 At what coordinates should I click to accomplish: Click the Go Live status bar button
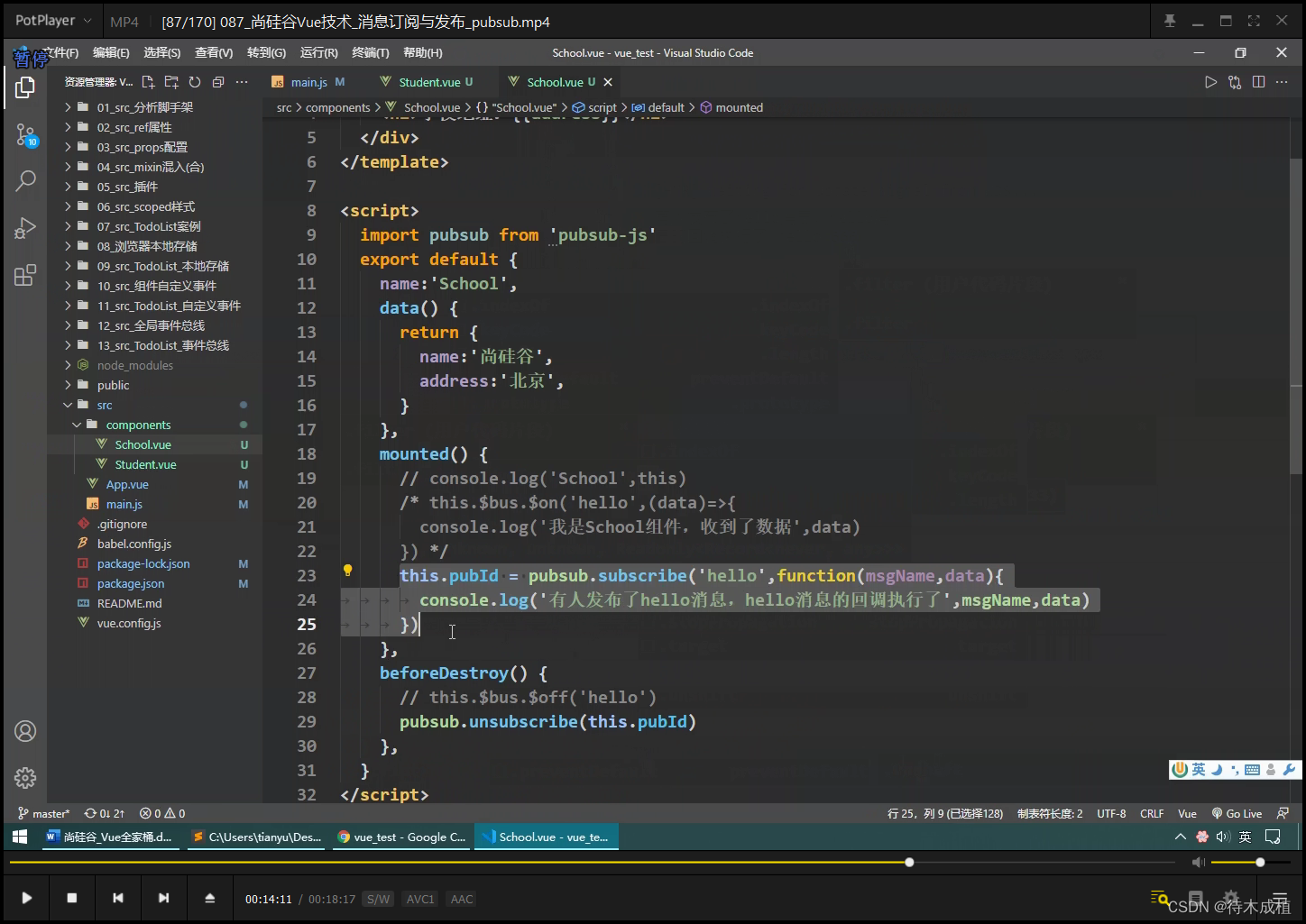[x=1237, y=813]
